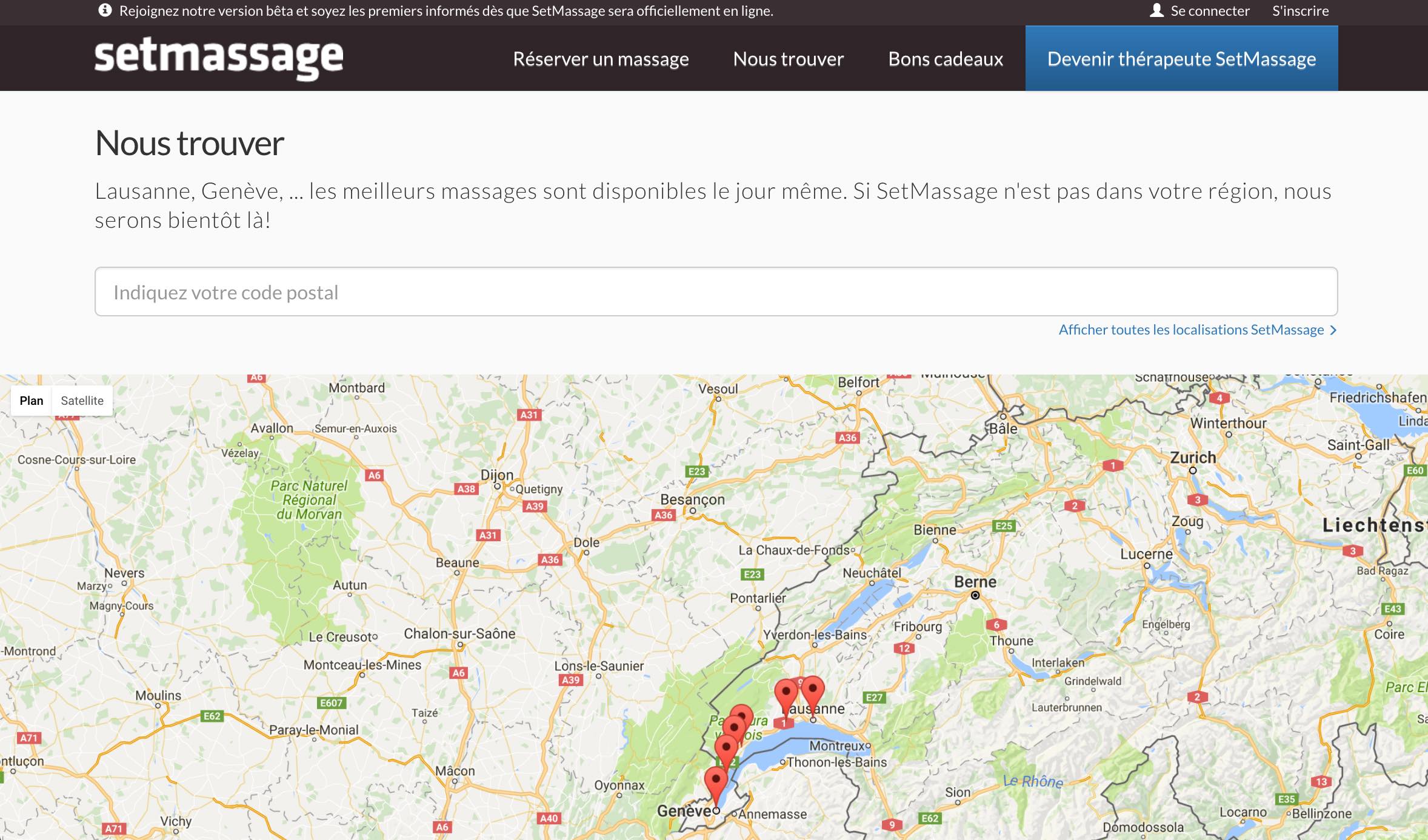Click the beta banner text Rejoignez notre version bêta
The image size is (1428, 840).
446,11
